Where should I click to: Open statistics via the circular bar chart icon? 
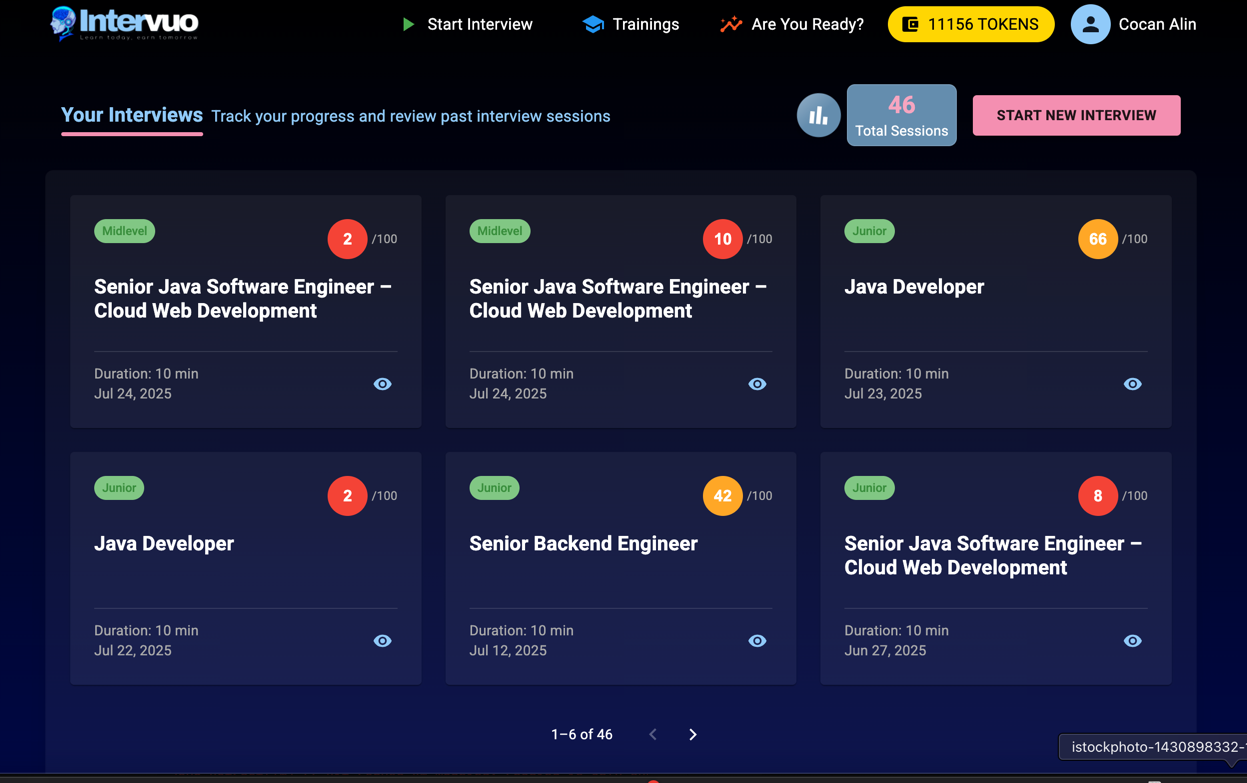[x=818, y=115]
